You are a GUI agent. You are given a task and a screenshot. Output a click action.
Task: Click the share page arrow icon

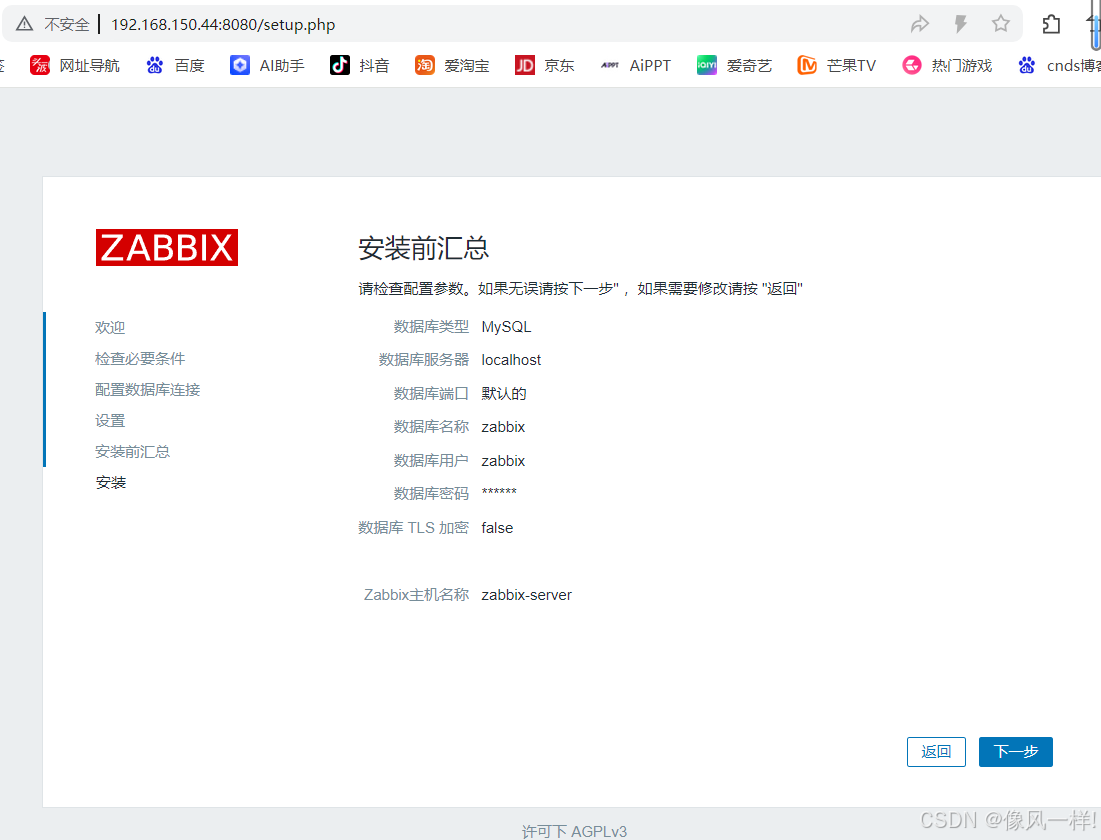click(920, 25)
